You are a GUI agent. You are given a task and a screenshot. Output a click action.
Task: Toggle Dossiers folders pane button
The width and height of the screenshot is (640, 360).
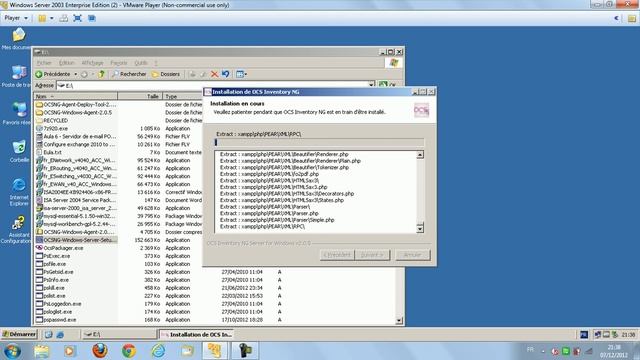click(x=166, y=74)
